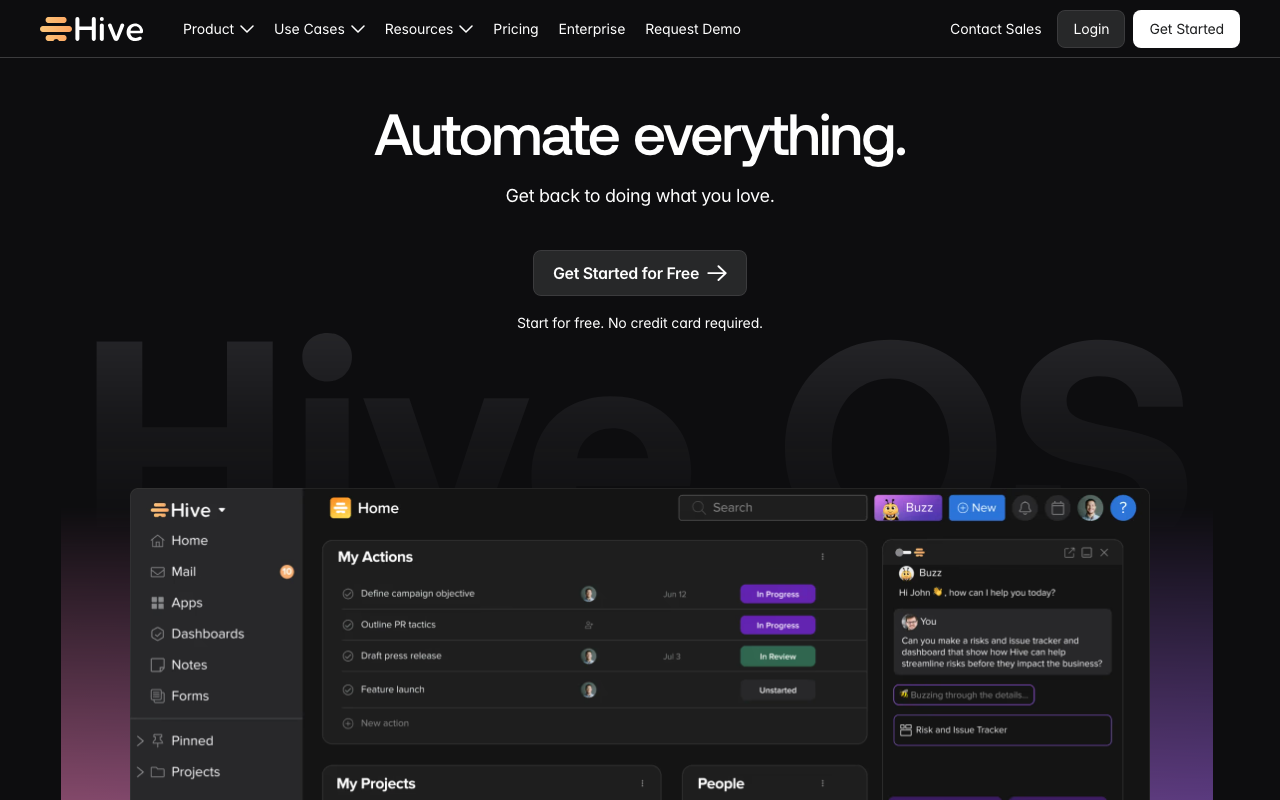Click the New action row text

385,723
